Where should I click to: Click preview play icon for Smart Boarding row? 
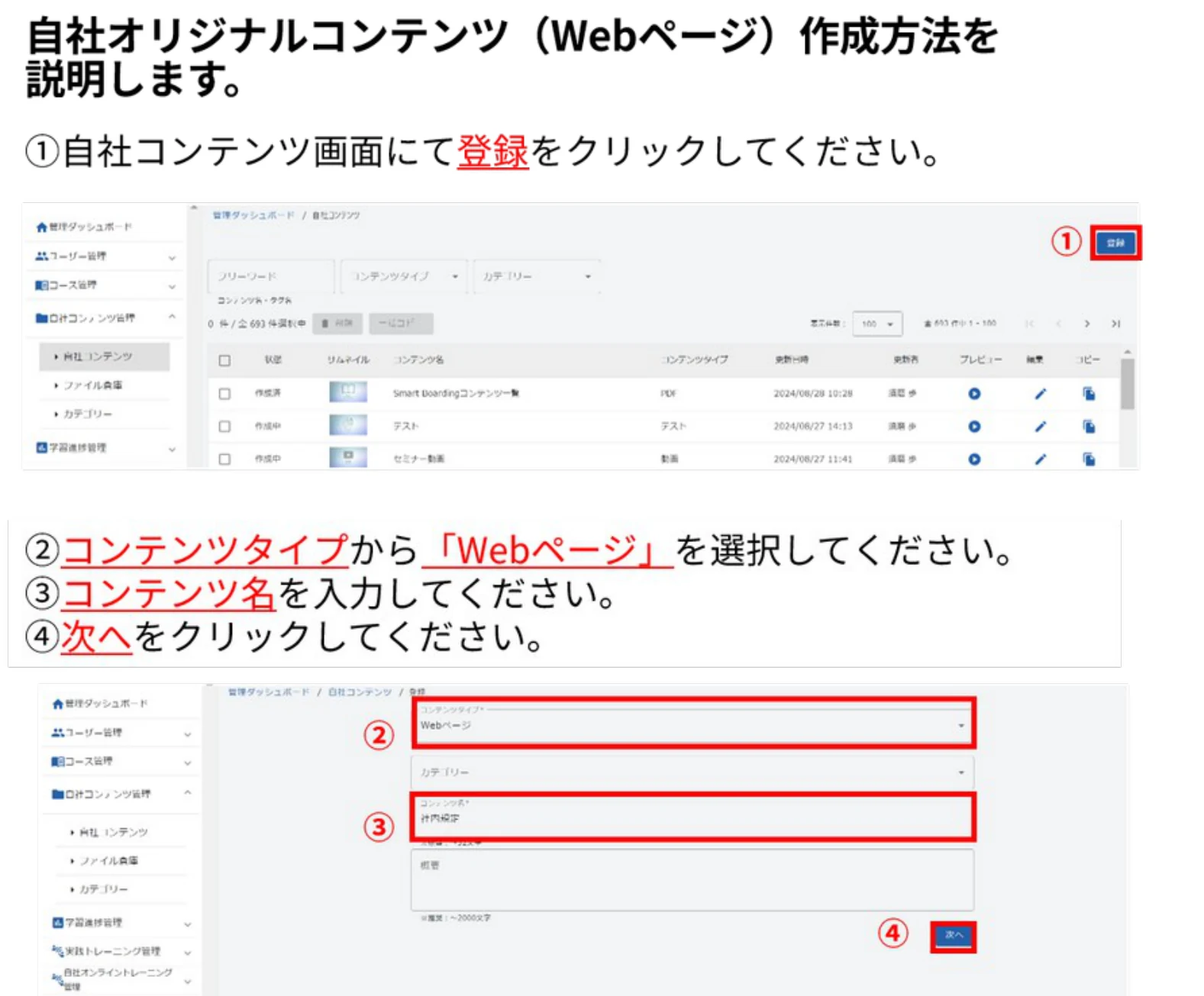pyautogui.click(x=974, y=394)
